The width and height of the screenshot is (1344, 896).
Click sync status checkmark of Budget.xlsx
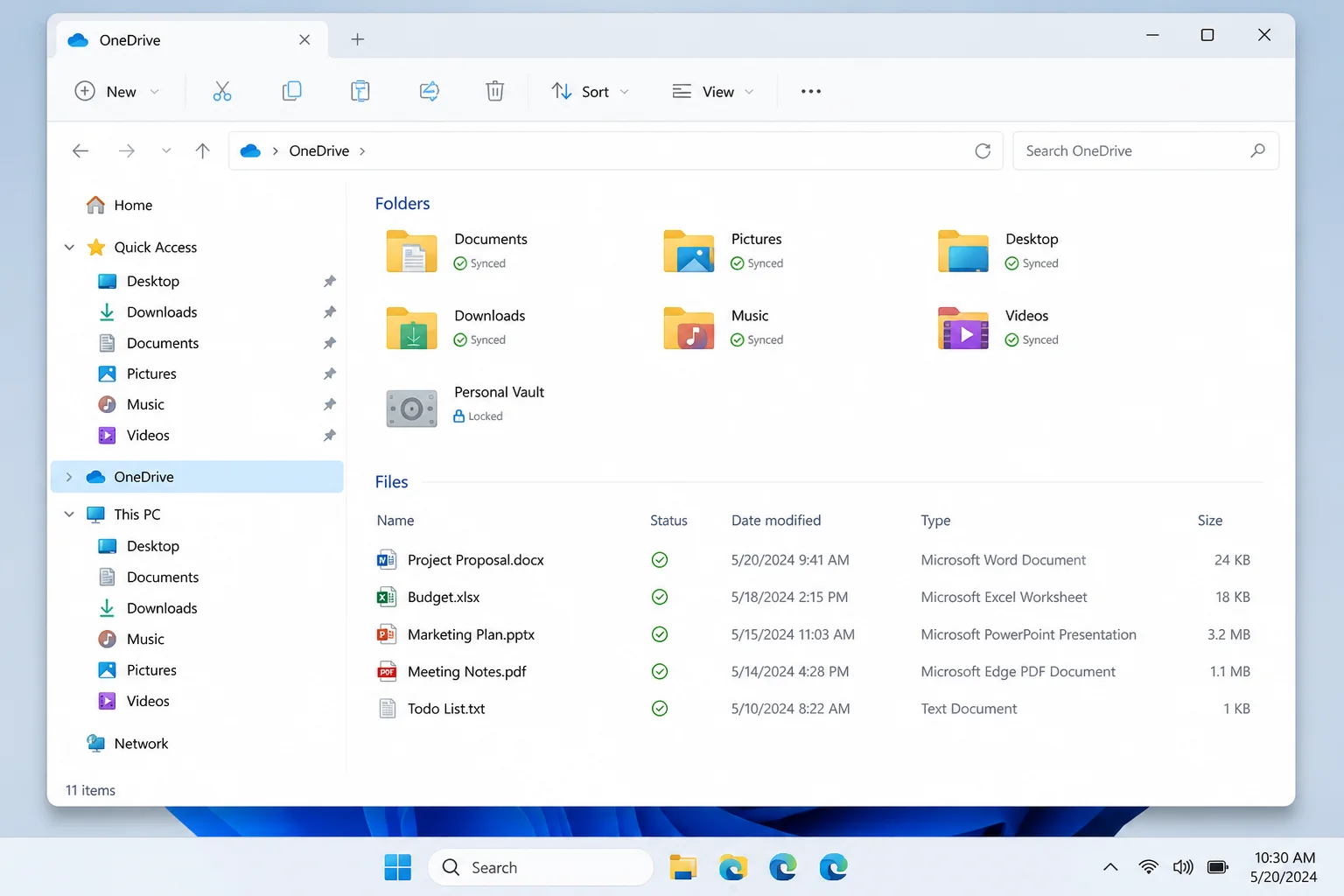point(660,597)
